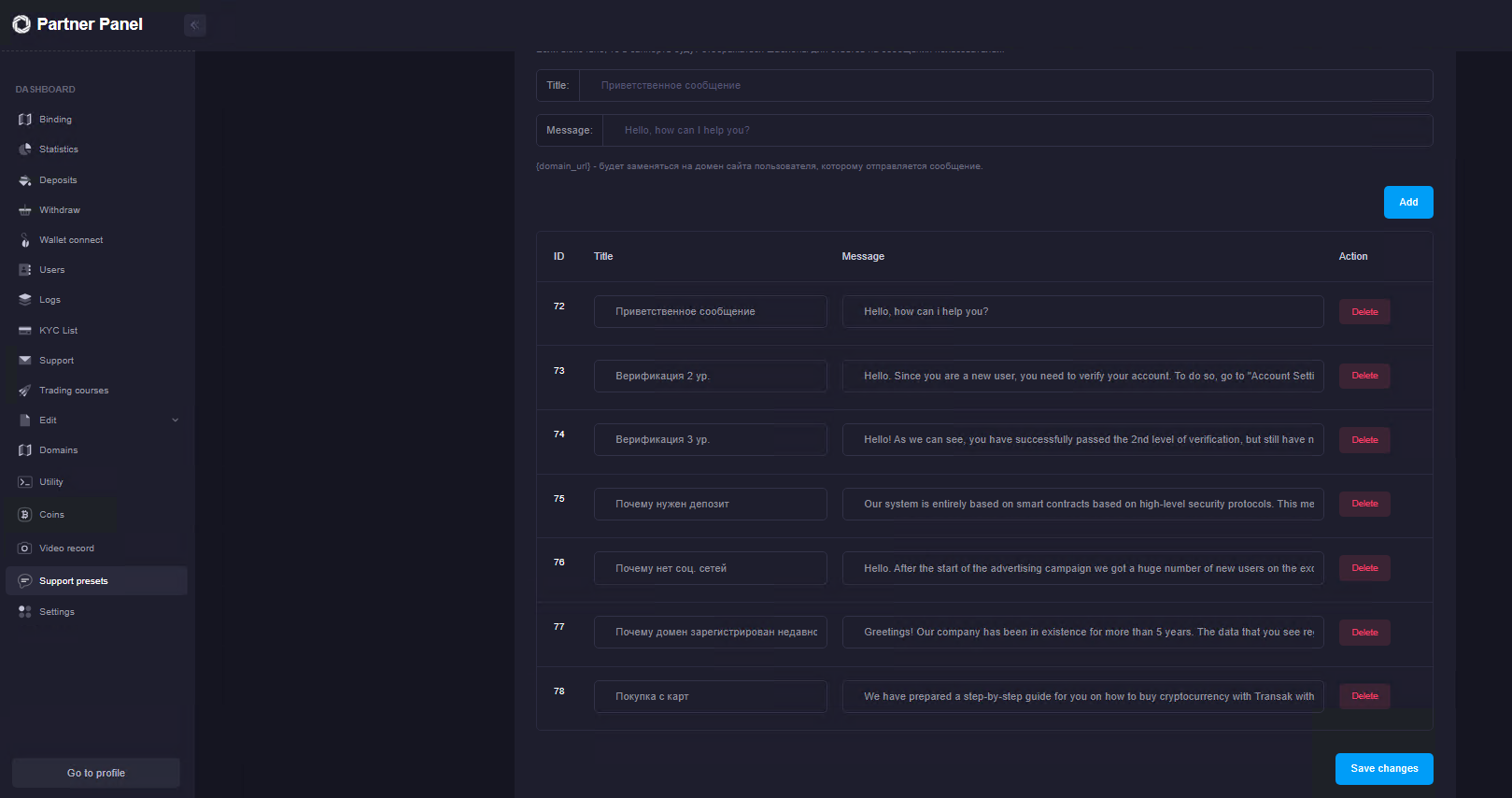
Task: Collapse sidebar with the double-chevron button
Action: (195, 25)
